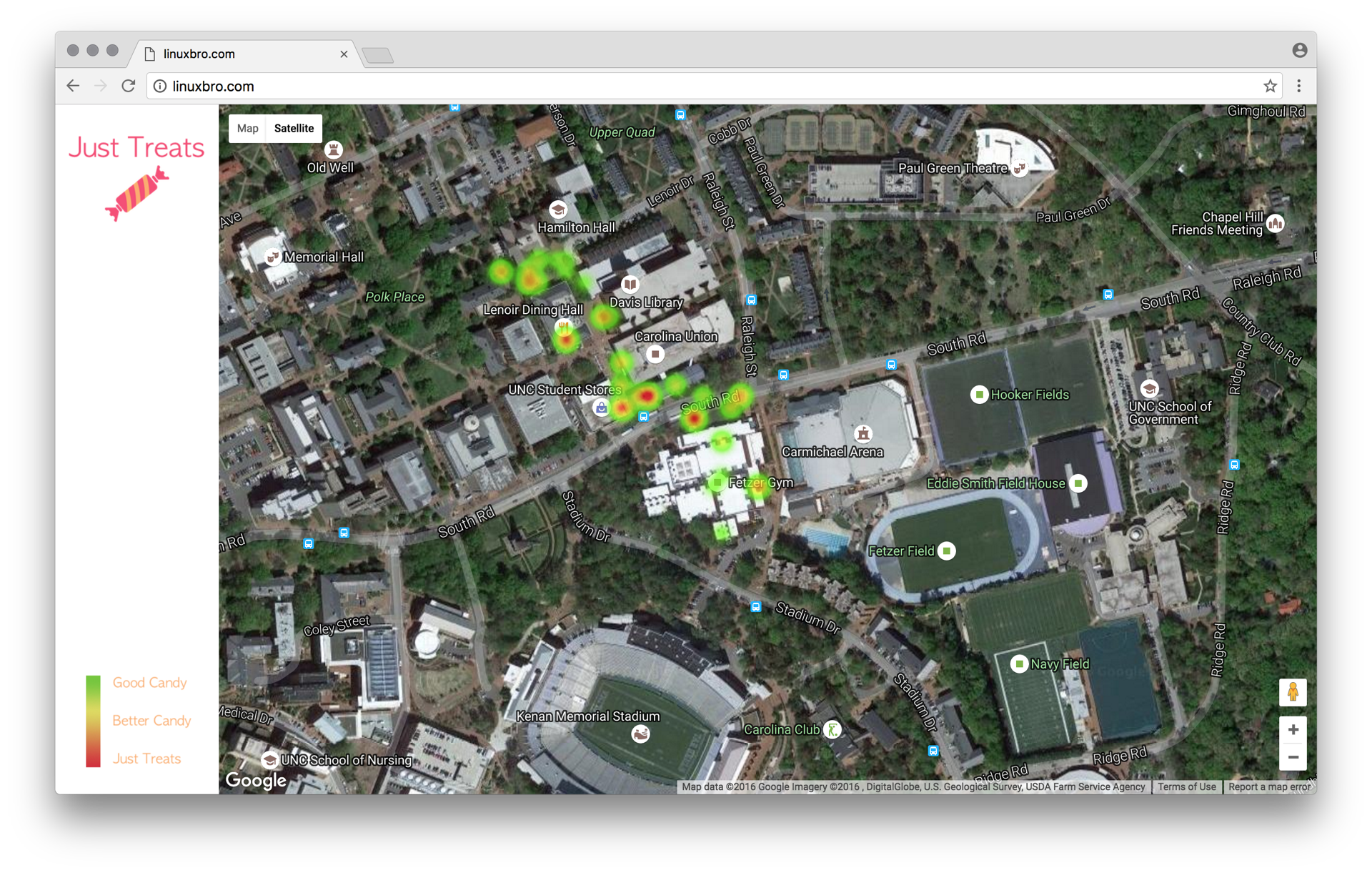Click the Hooker Fields green marker
This screenshot has height=873, width=1372.
coord(979,395)
